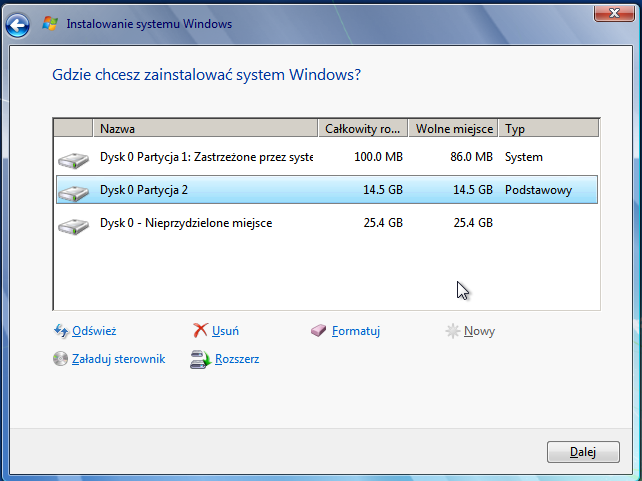Viewport: 642px width, 481px height.
Task: Extend partition with Rozszerz link
Action: click(237, 359)
